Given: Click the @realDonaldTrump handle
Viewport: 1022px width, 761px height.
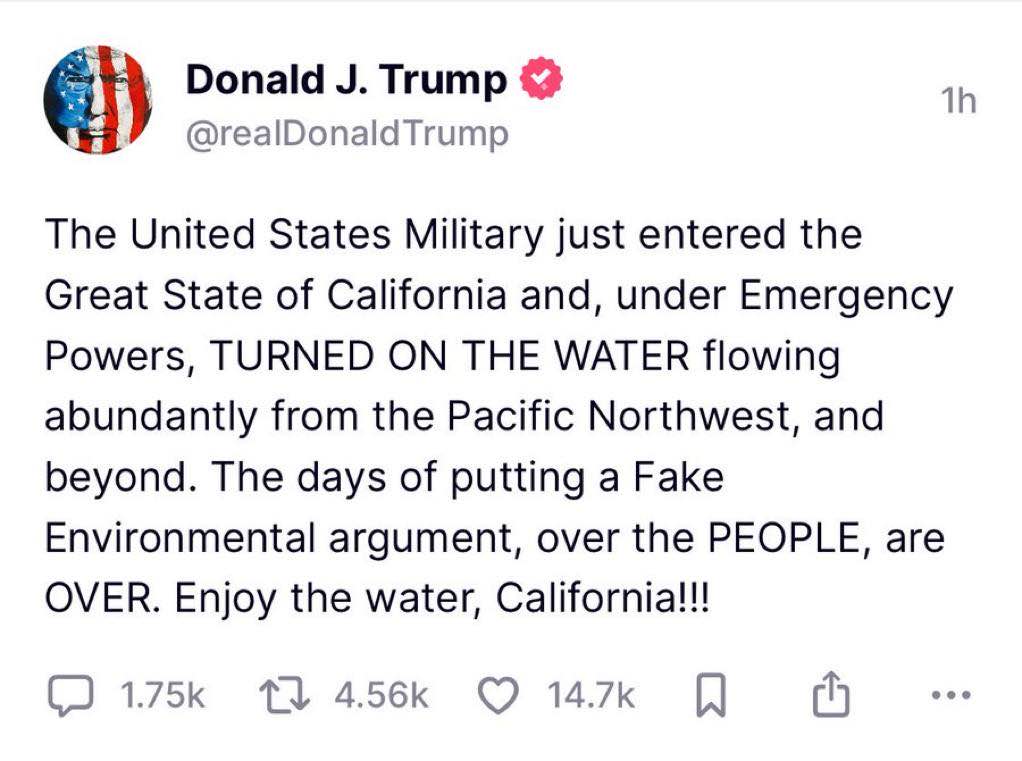Looking at the screenshot, I should pos(347,133).
